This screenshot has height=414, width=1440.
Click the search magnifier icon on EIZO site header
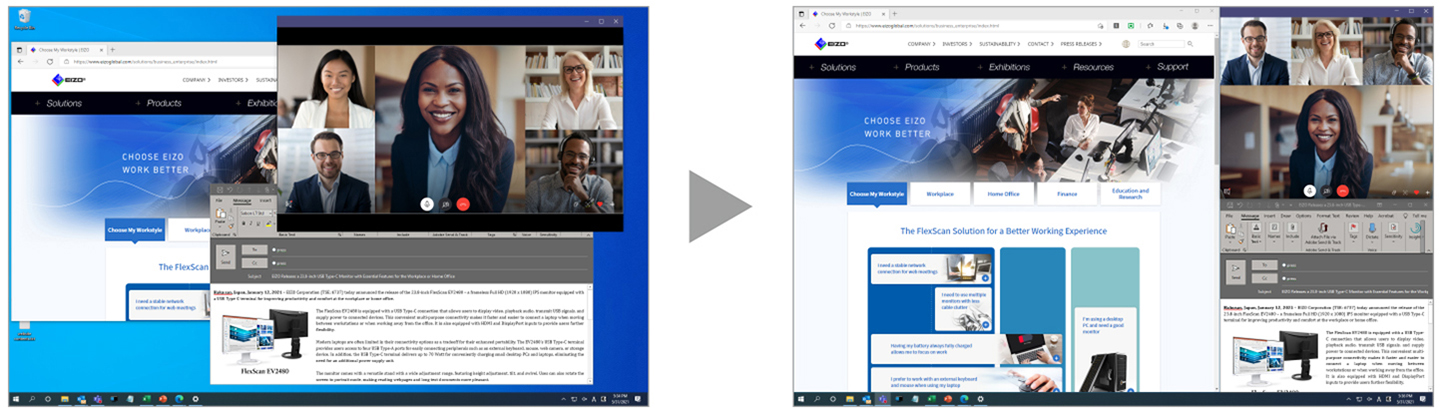pyautogui.click(x=1190, y=44)
